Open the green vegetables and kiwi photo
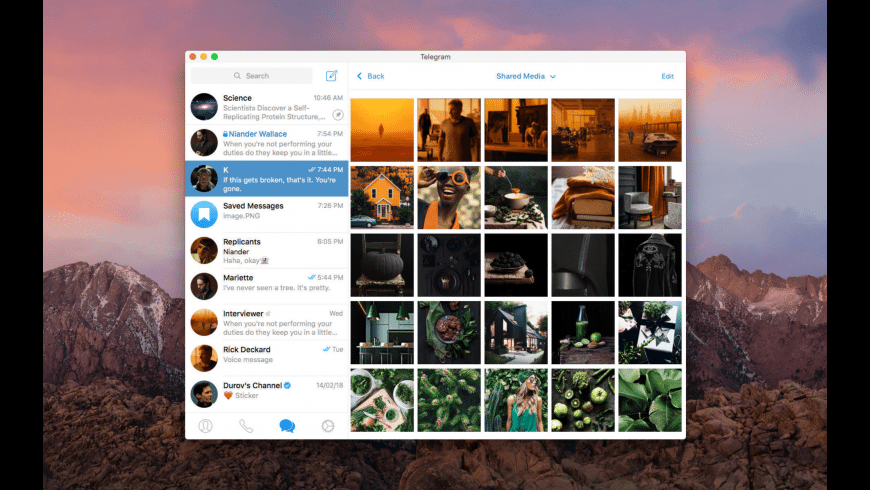 pos(583,400)
